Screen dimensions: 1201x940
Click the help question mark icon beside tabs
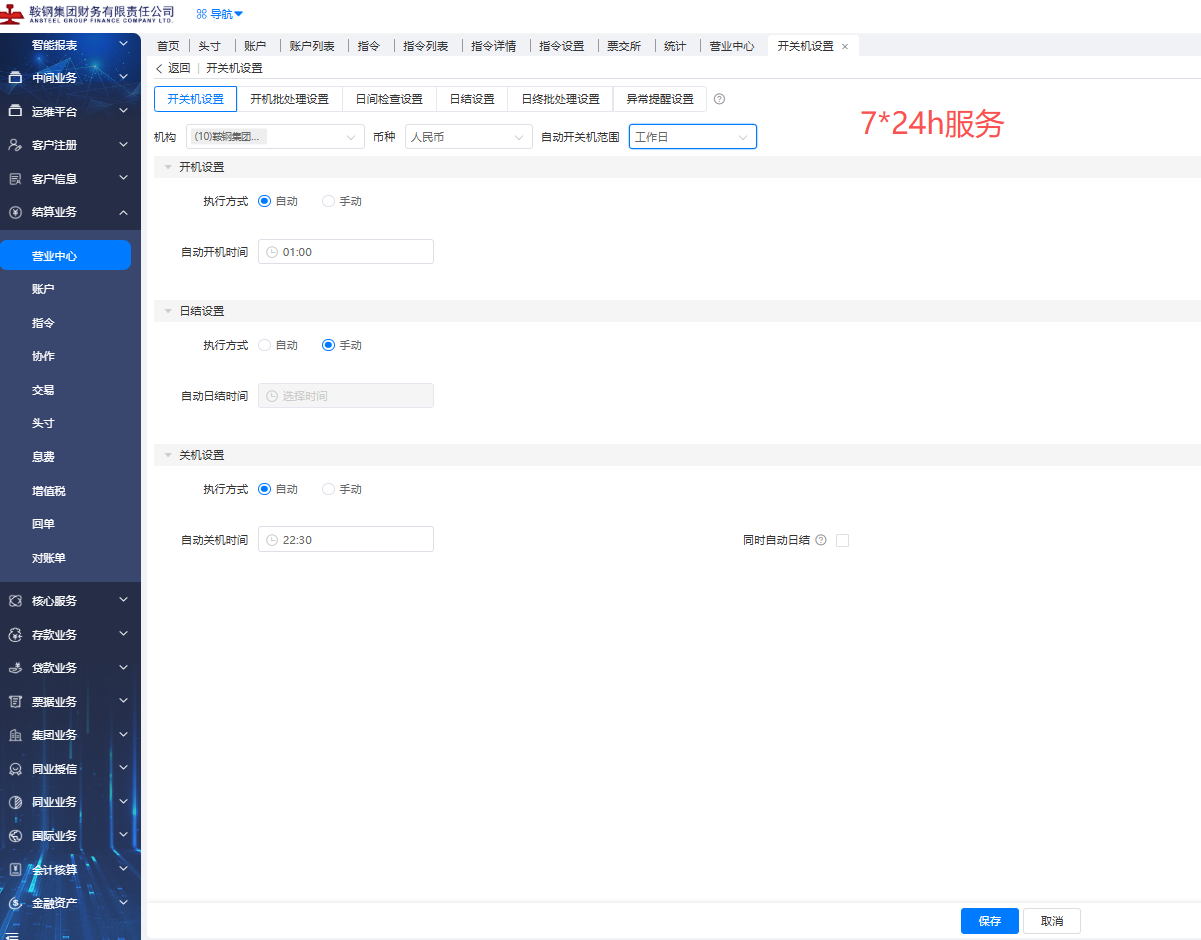[719, 99]
